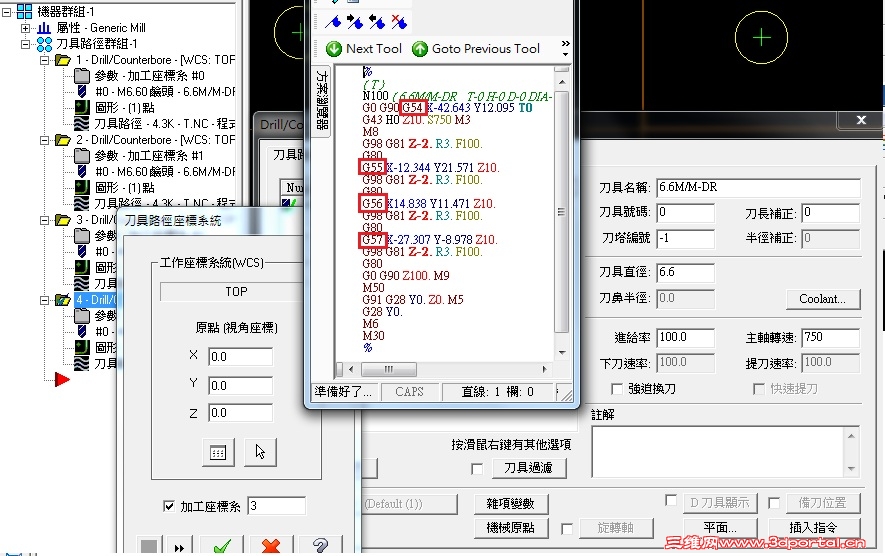The height and width of the screenshot is (556, 885).
Task: Click operation 1 parameters gray folder icon
Action: (x=82, y=76)
